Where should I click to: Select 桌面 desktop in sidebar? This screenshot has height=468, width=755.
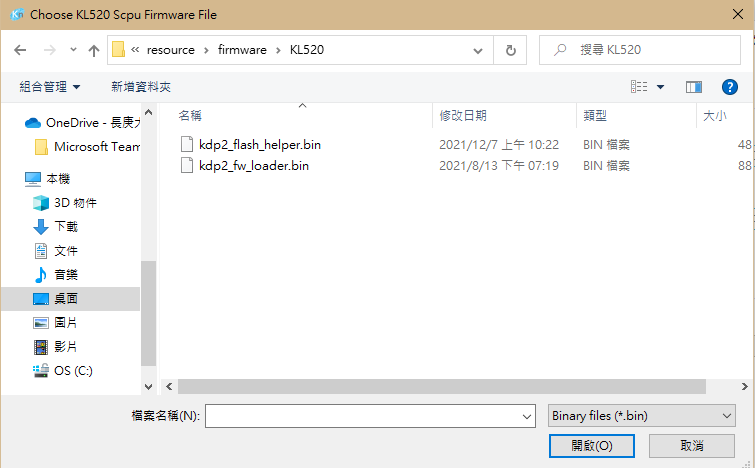click(70, 299)
